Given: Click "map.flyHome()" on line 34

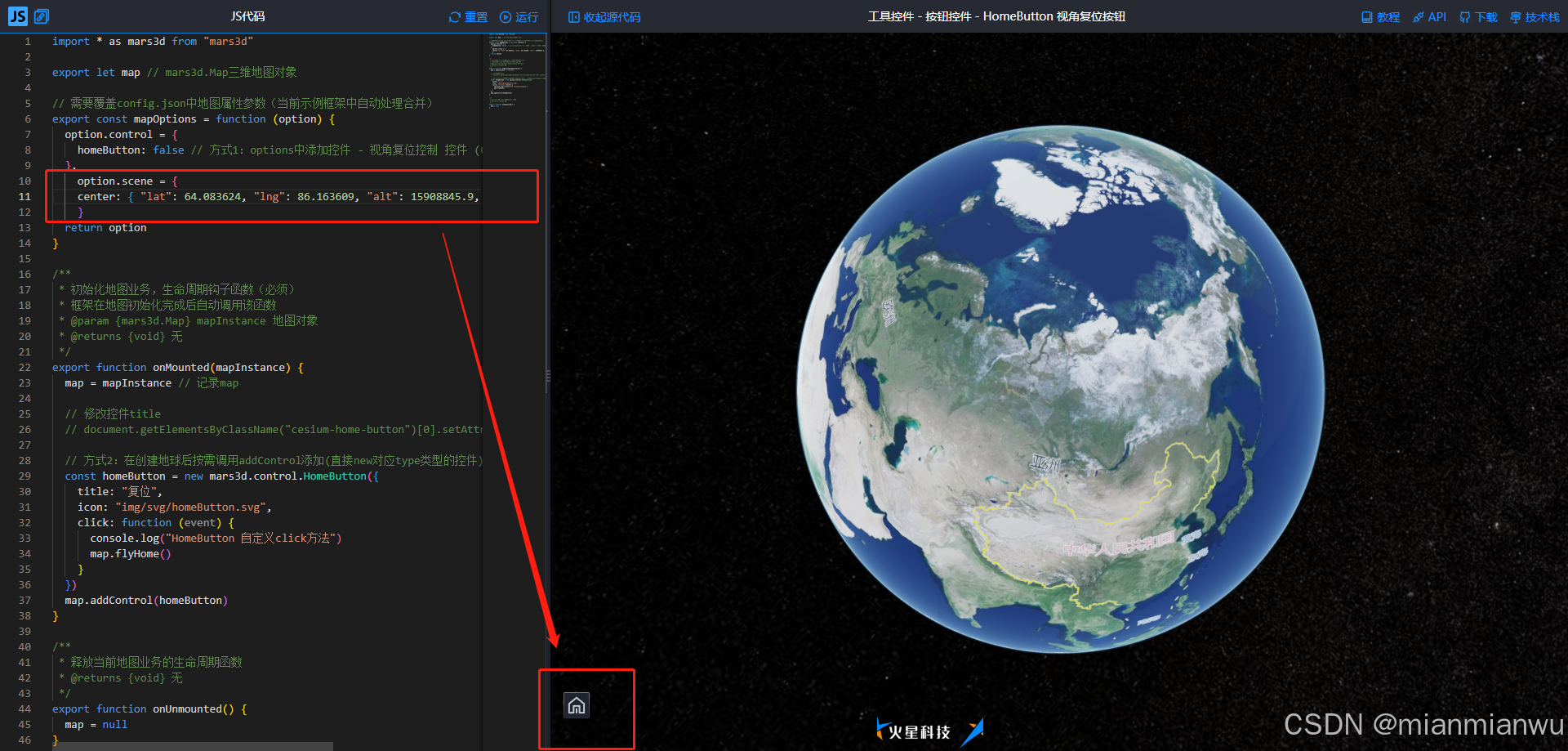Looking at the screenshot, I should 131,553.
